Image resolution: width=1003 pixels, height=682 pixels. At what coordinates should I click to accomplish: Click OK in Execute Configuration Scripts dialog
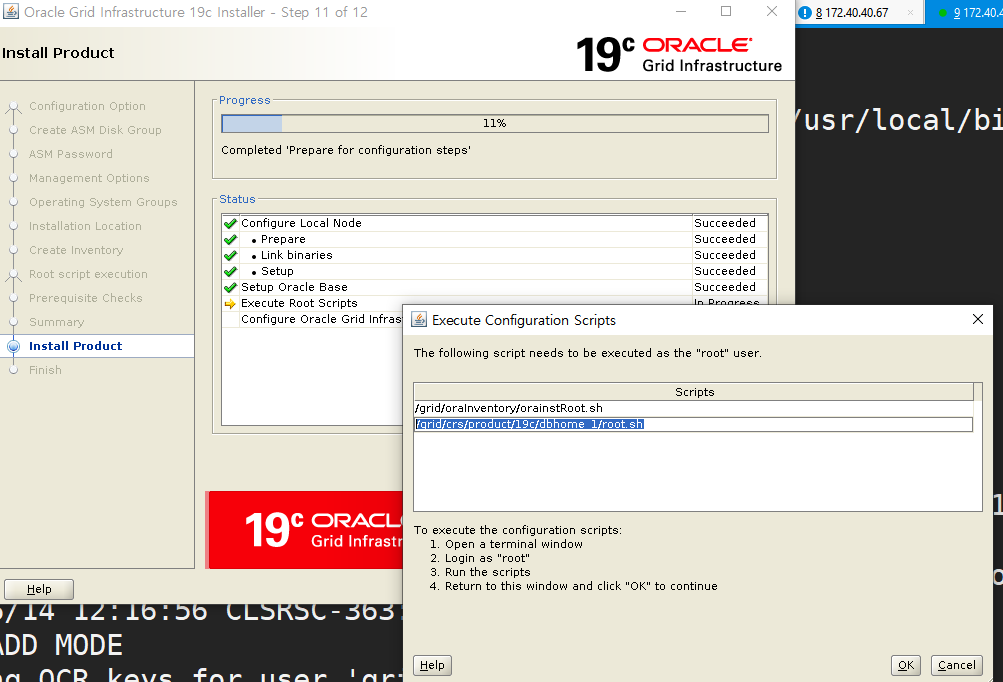click(x=905, y=665)
